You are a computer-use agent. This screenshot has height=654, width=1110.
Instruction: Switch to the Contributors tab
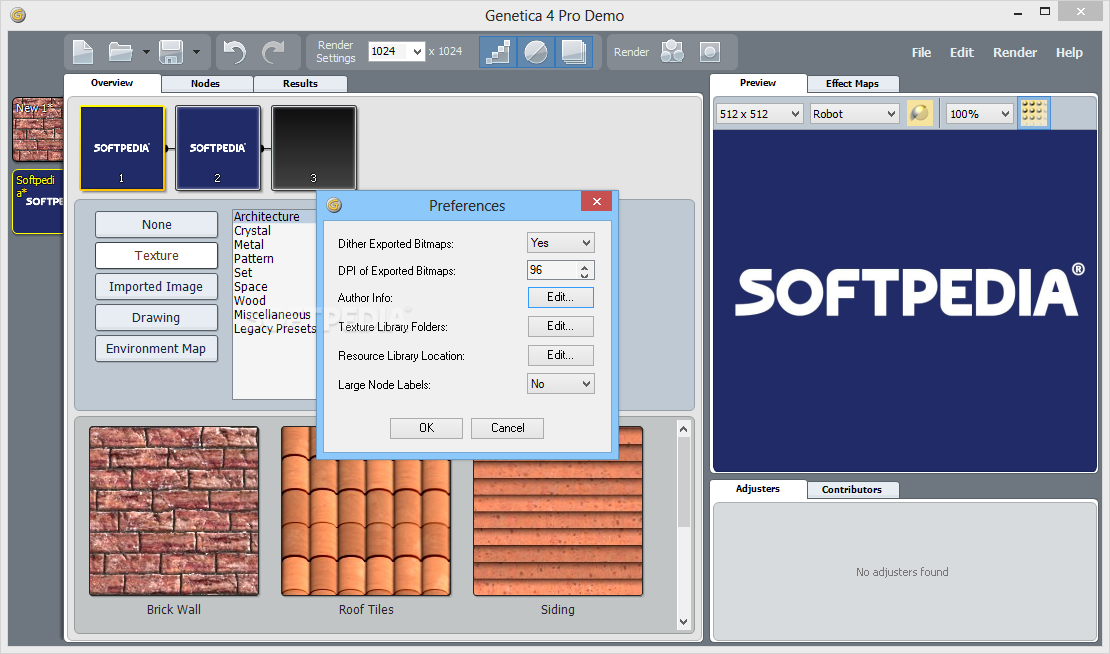pyautogui.click(x=852, y=490)
